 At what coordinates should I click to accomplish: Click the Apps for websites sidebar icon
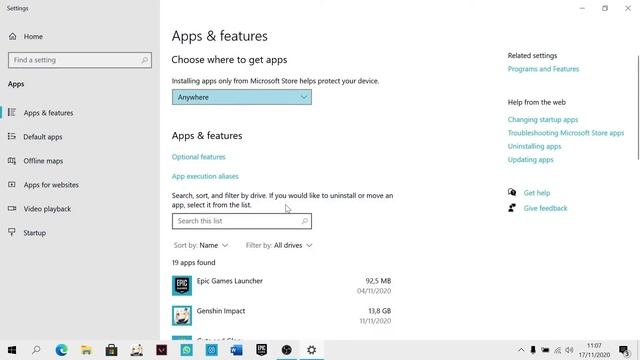point(12,184)
